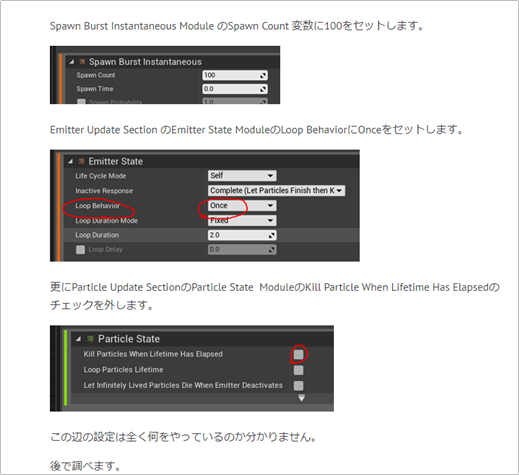Click the Loop Delay value field
Screen dimensions: 519x475
pyautogui.click(x=242, y=250)
